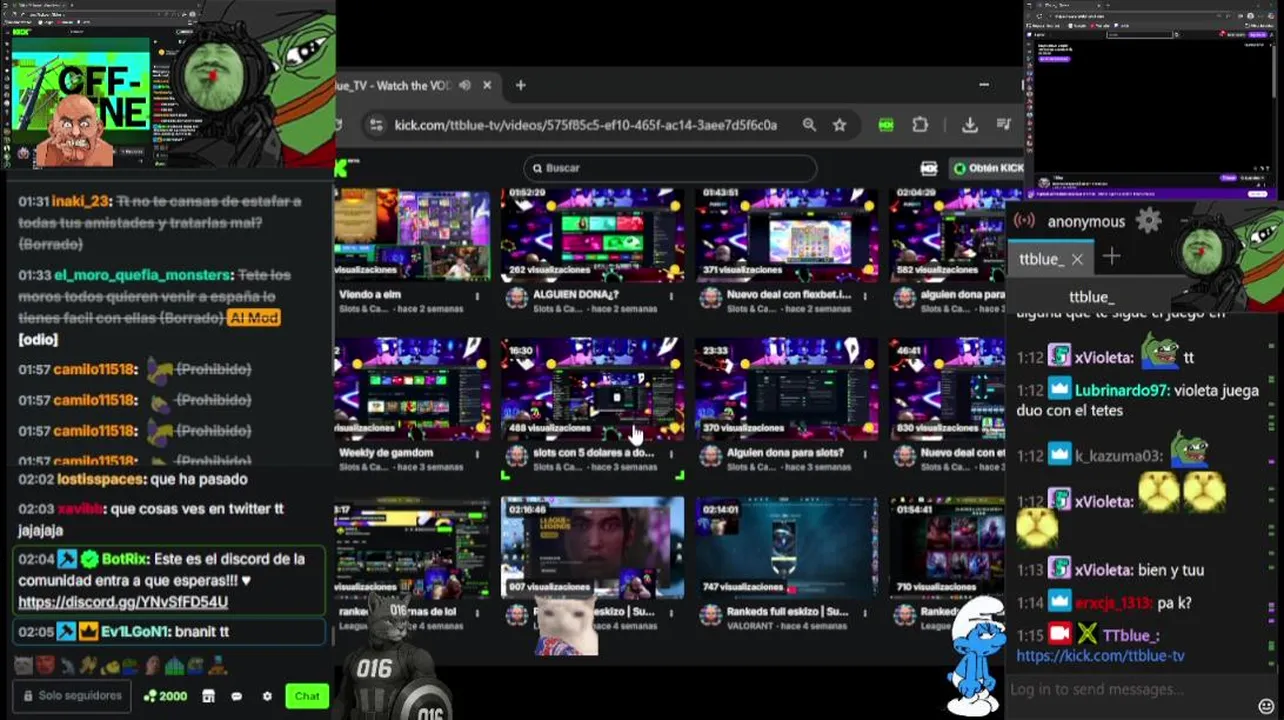Click the Obtén KICK button

[x=986, y=168]
